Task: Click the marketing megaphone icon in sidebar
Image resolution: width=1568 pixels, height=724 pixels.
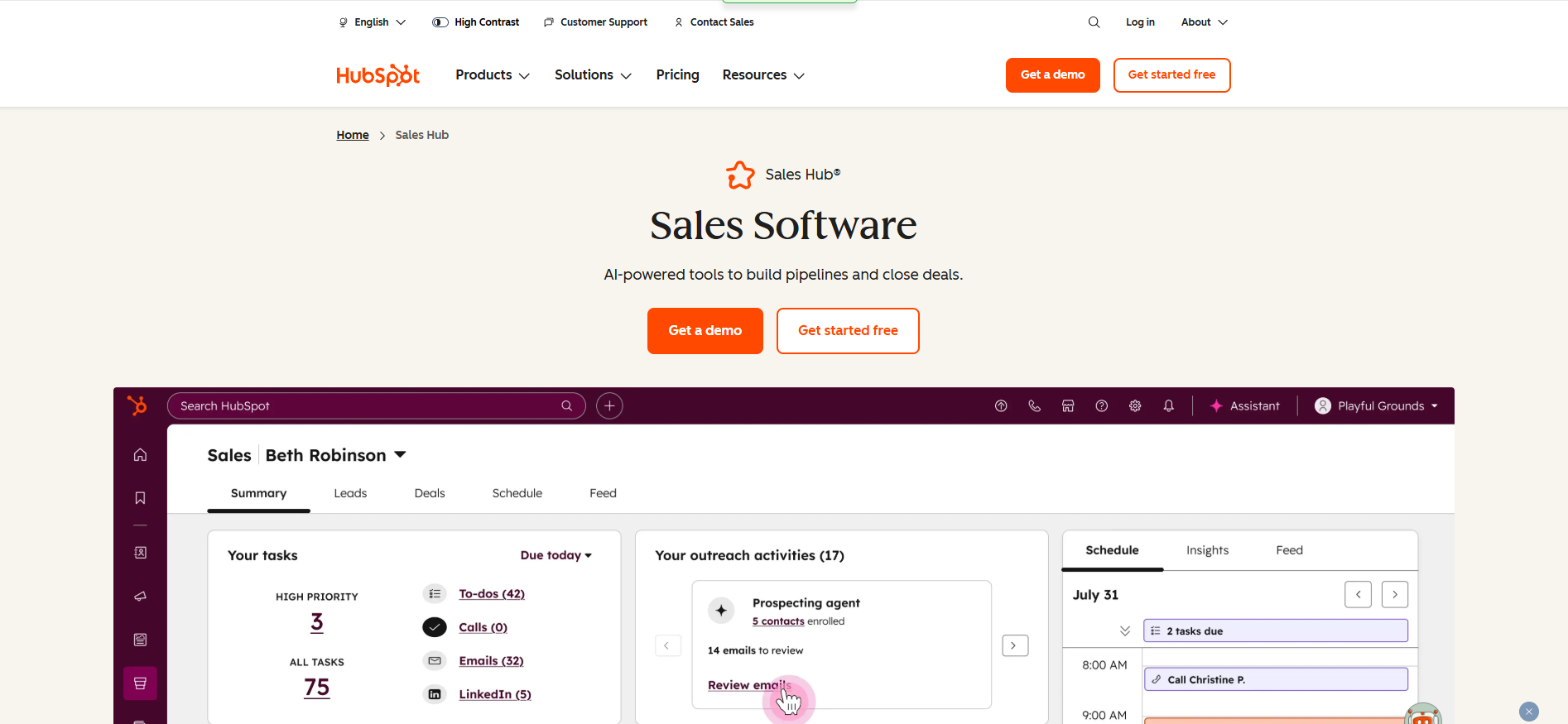Action: coord(140,596)
